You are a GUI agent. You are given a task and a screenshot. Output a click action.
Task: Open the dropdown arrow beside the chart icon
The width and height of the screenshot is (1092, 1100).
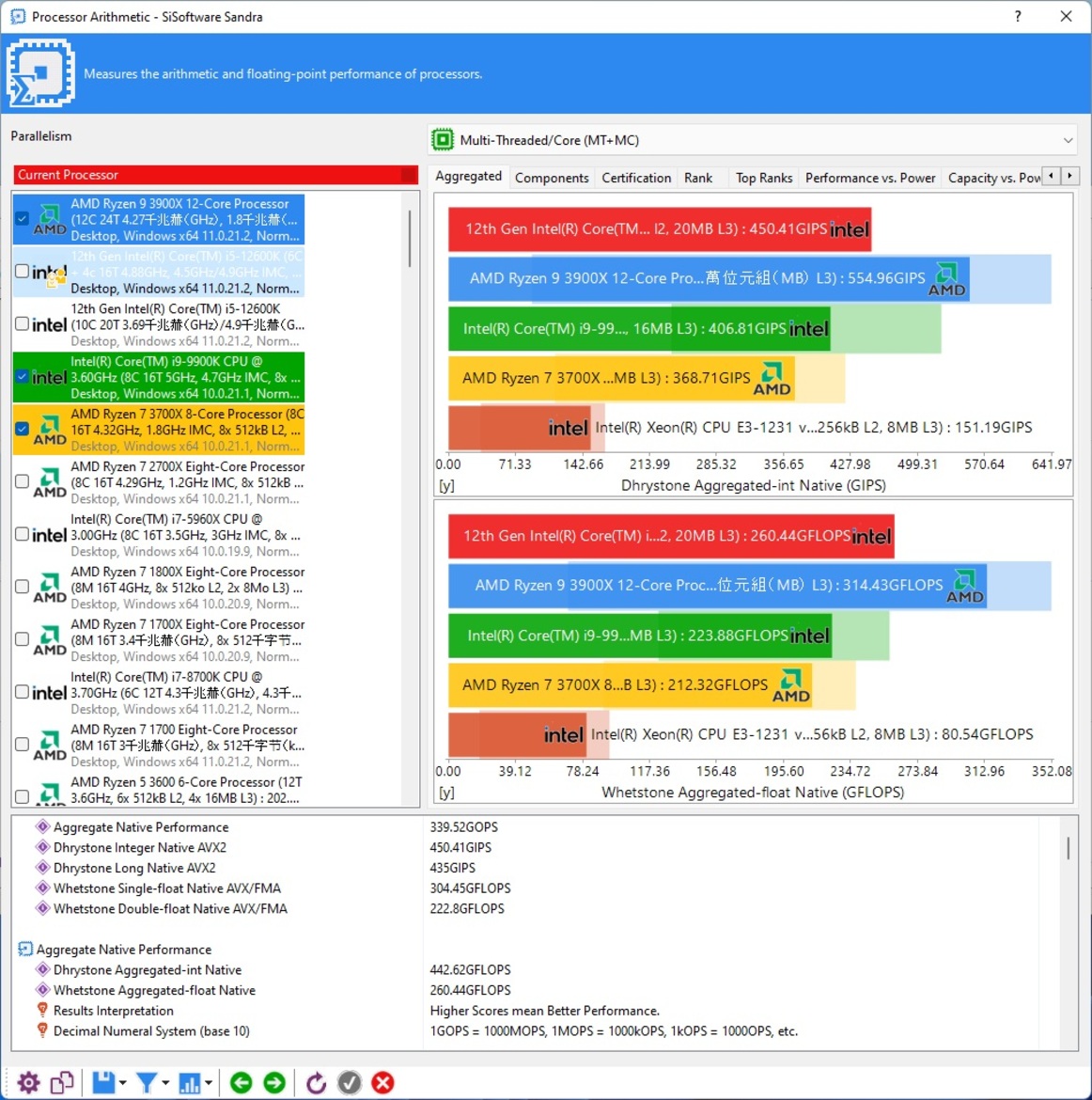(x=209, y=1083)
